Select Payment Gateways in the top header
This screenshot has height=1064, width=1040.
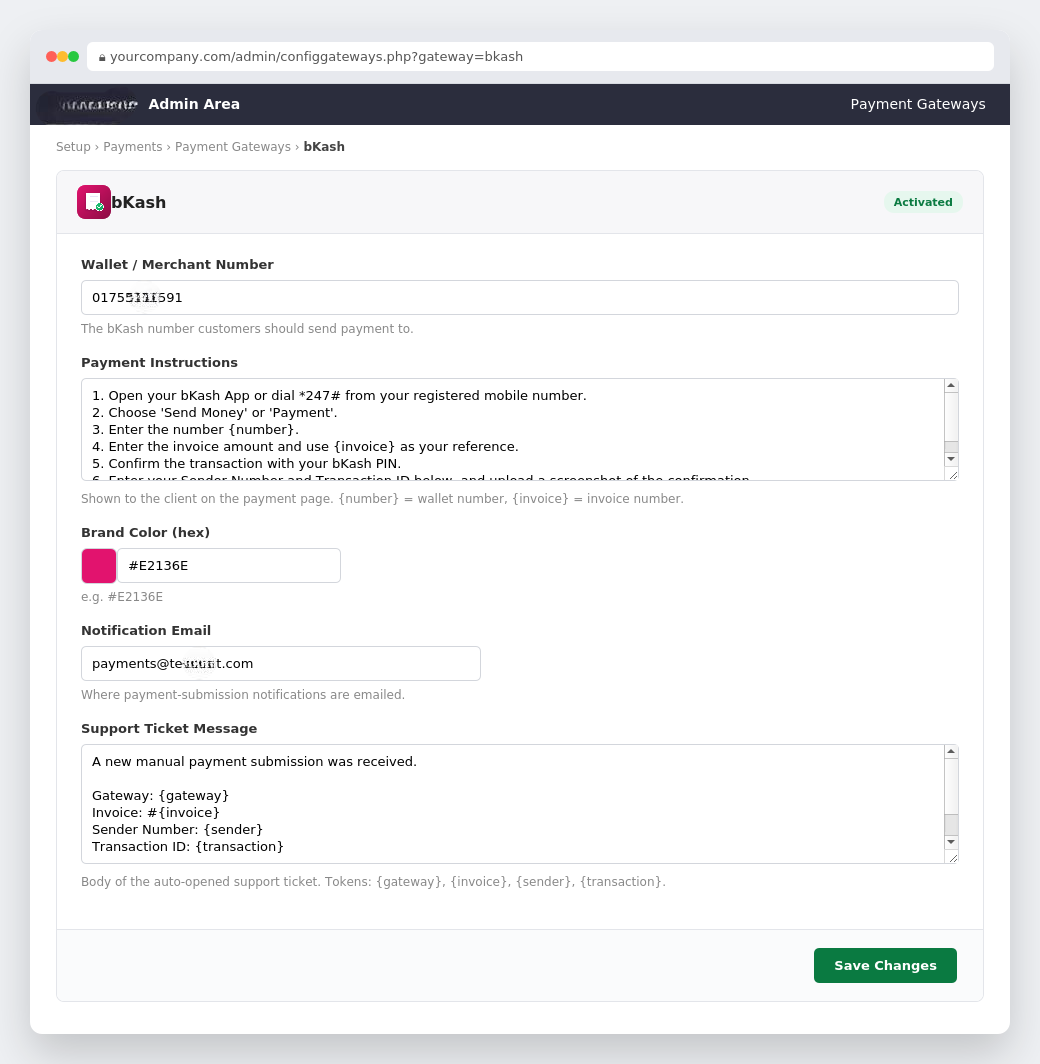click(918, 104)
